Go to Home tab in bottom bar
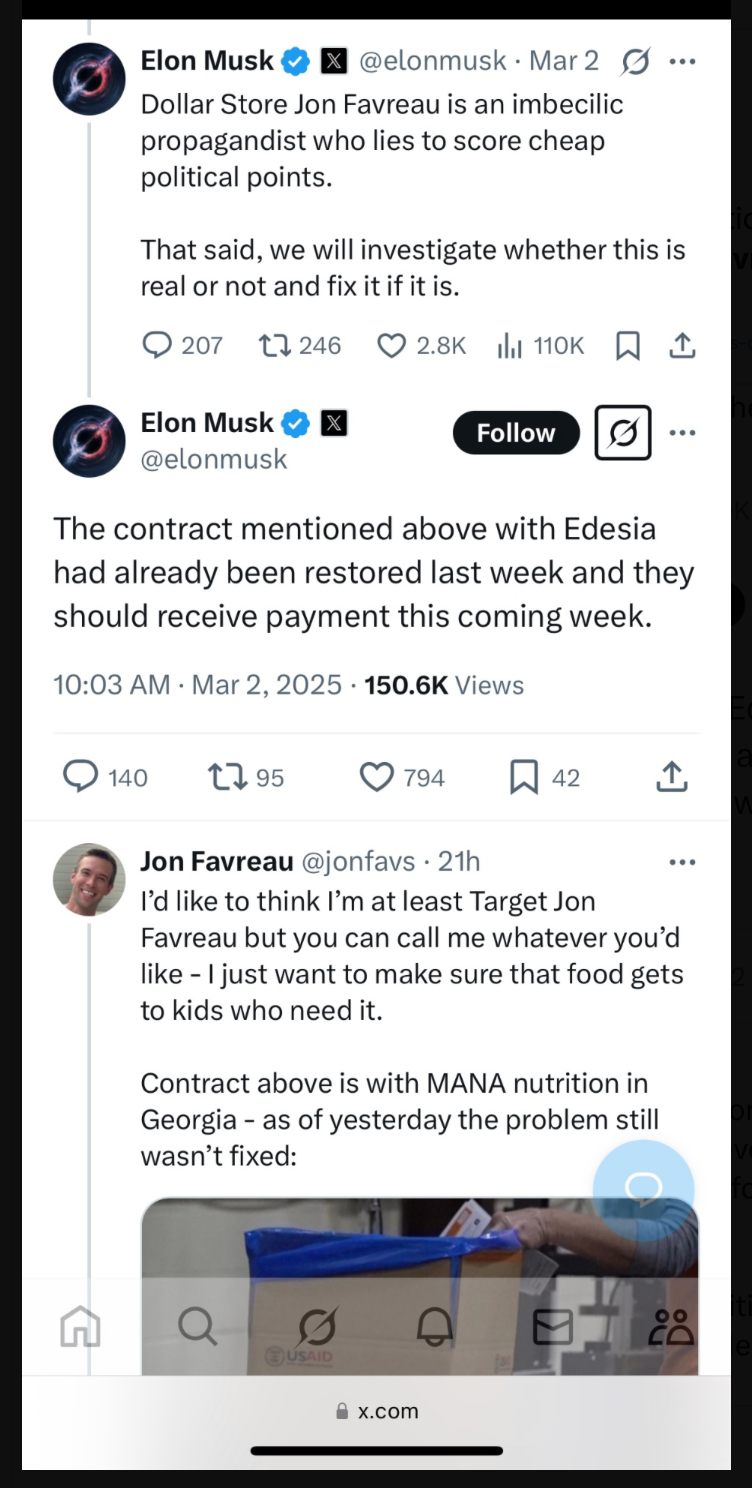The height and width of the screenshot is (1488, 752). point(81,1327)
